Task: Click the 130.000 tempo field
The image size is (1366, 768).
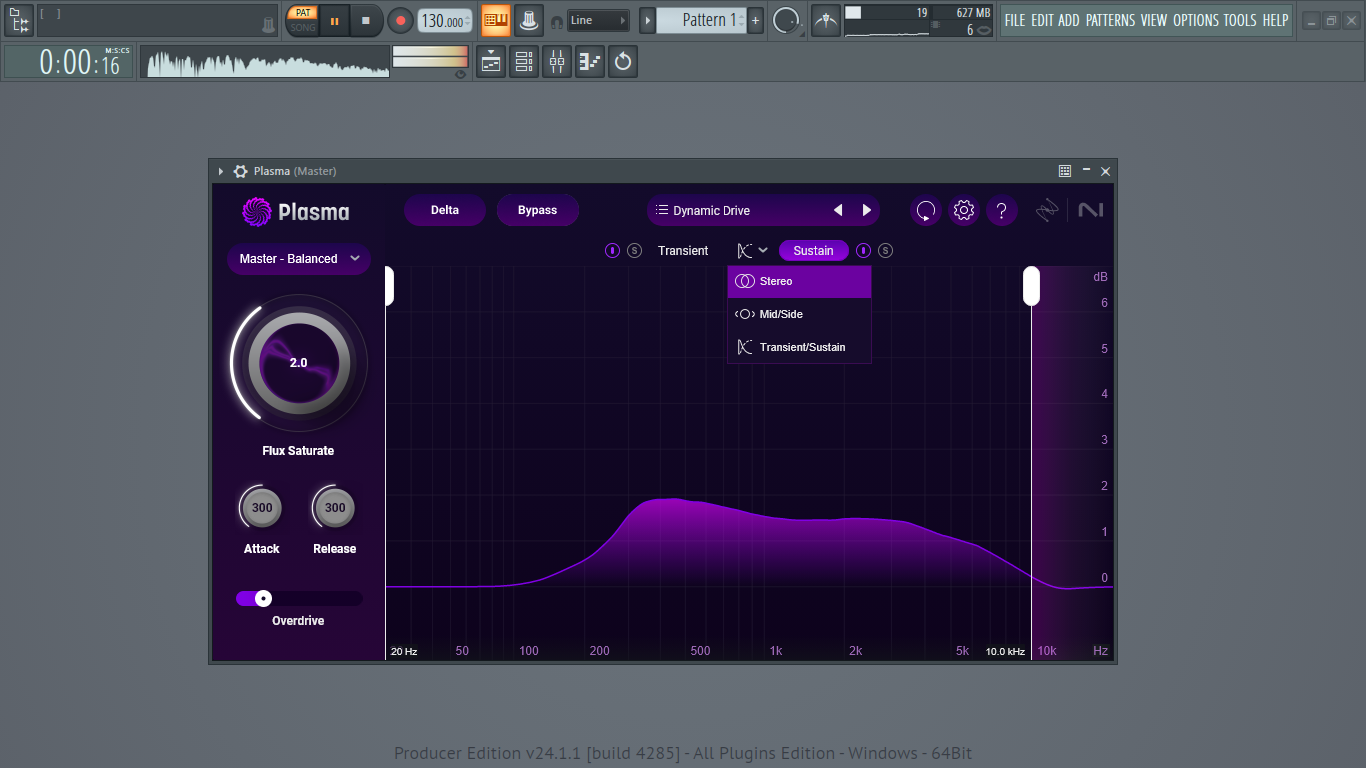Action: point(445,21)
